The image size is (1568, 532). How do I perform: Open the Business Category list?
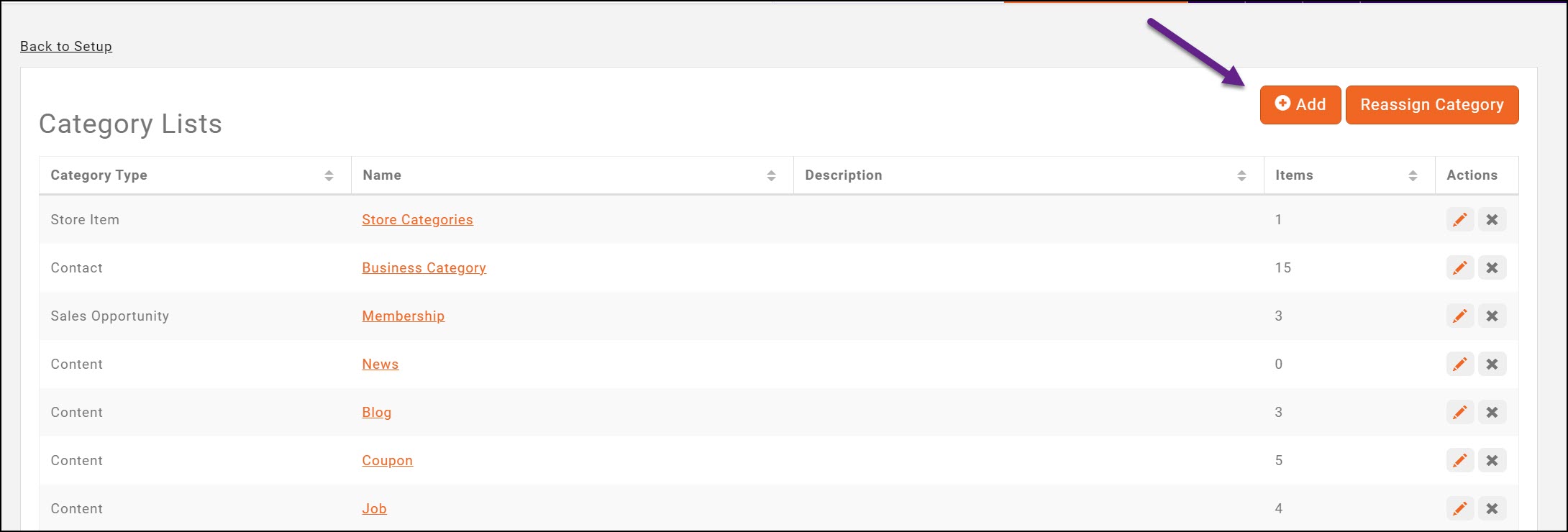(424, 267)
